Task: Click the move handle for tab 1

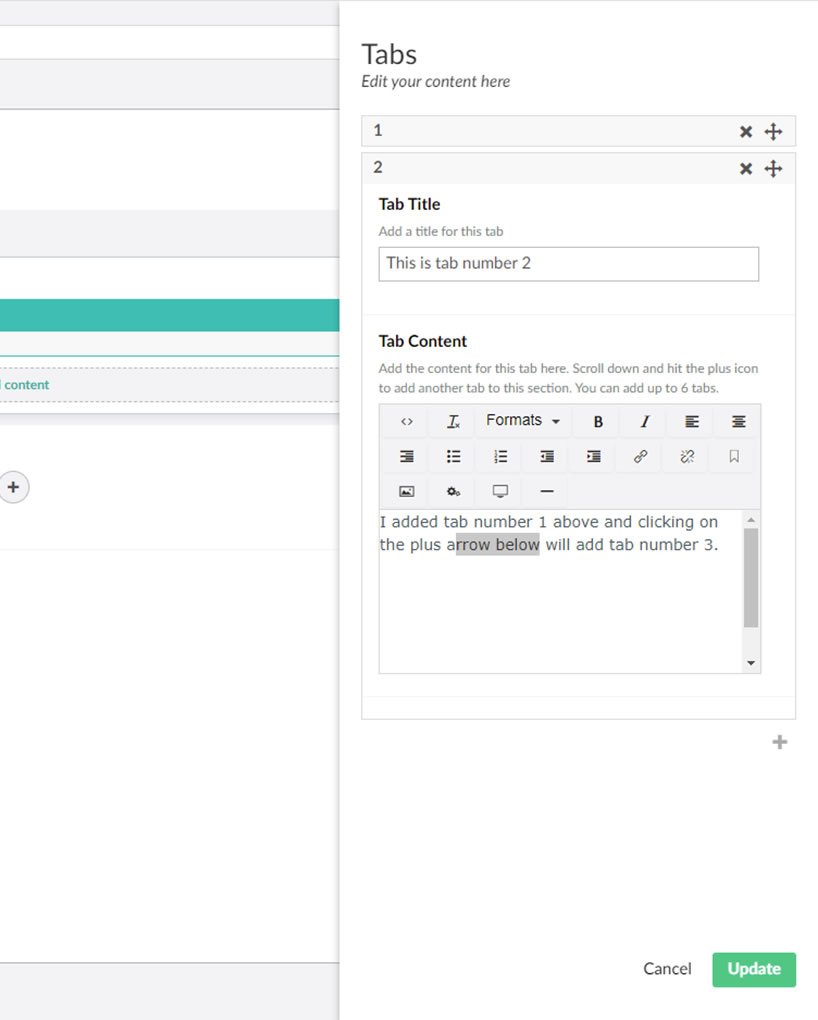Action: point(773,131)
